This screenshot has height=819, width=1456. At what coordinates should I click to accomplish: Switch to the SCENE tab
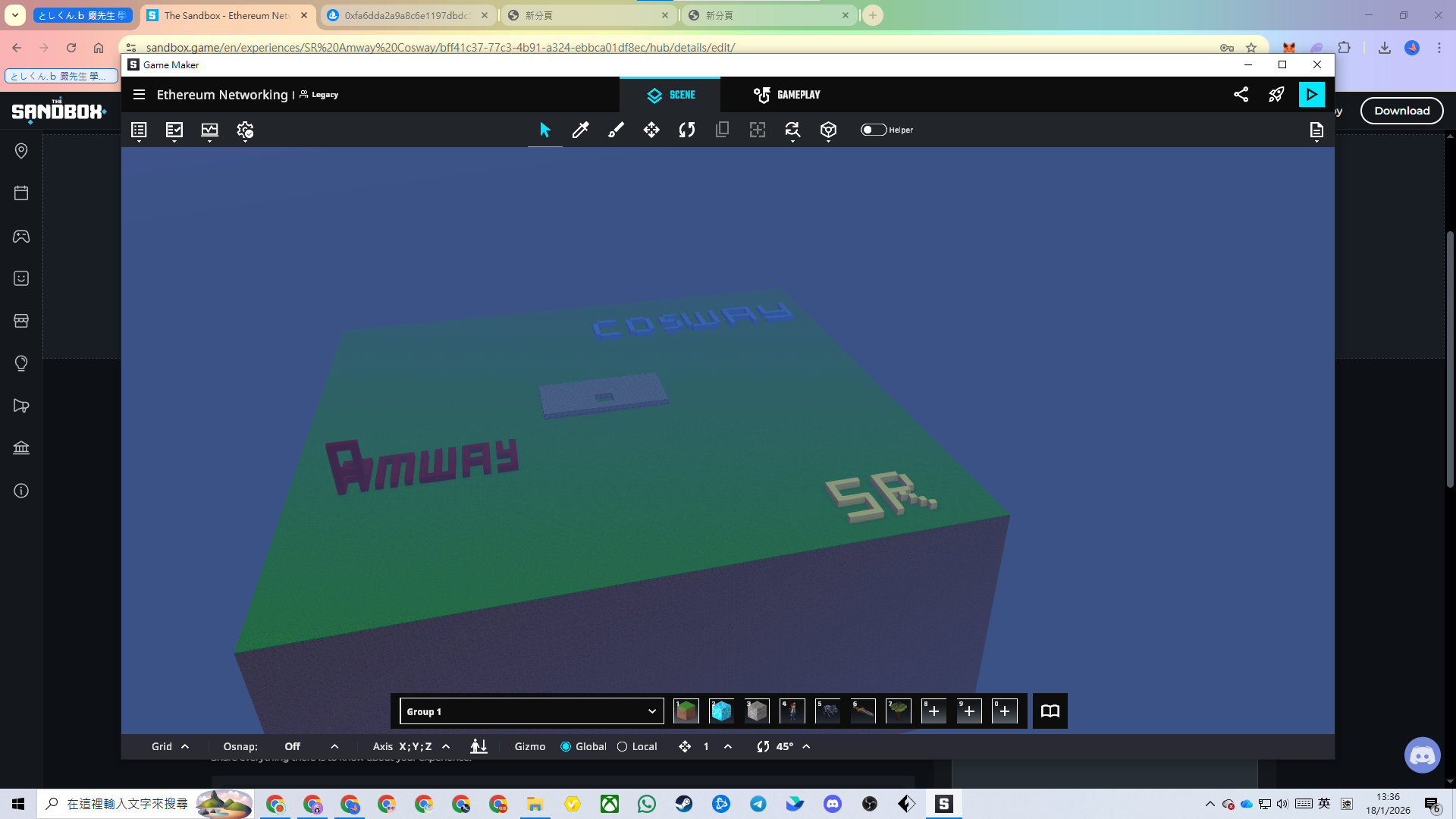[670, 95]
